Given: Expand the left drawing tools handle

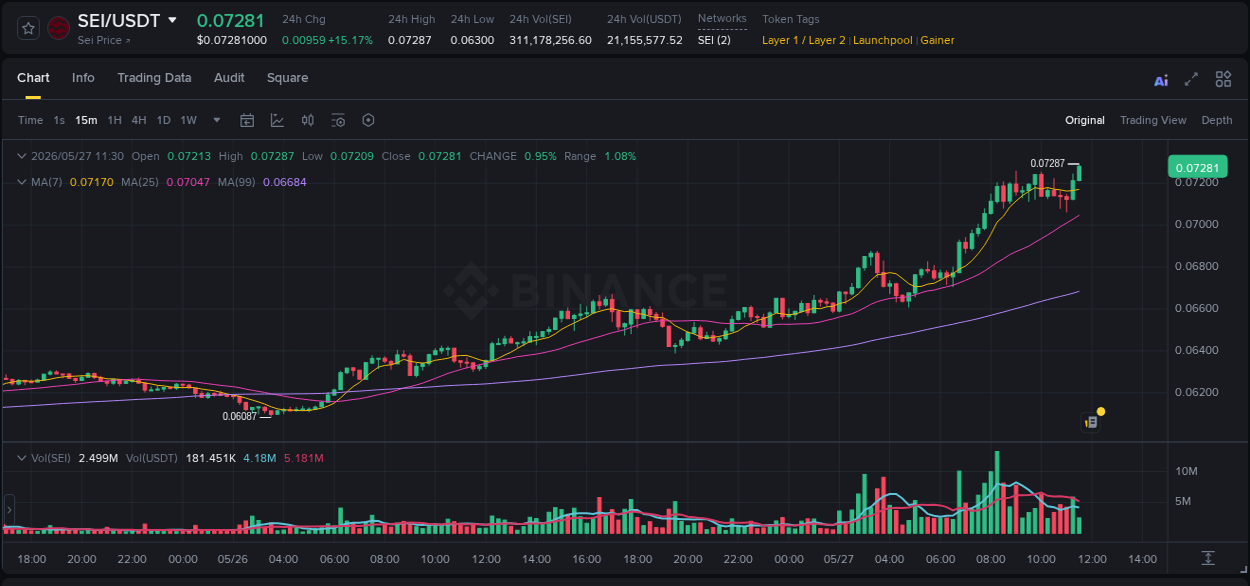Looking at the screenshot, I should (x=8, y=509).
